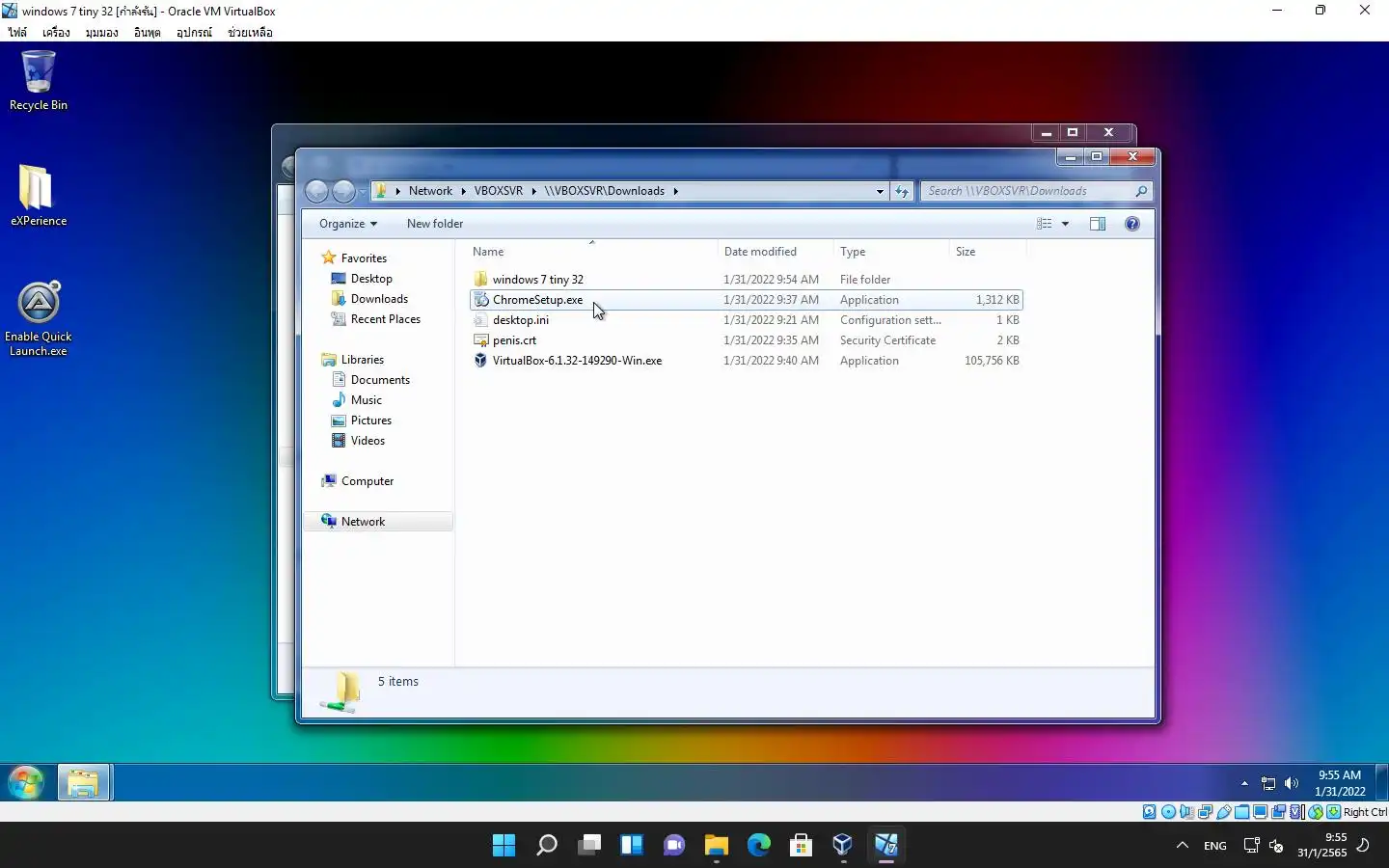This screenshot has height=868, width=1389.
Task: Click the Show desktop strip at the Windows 7 taskbar end
Action: click(1382, 782)
